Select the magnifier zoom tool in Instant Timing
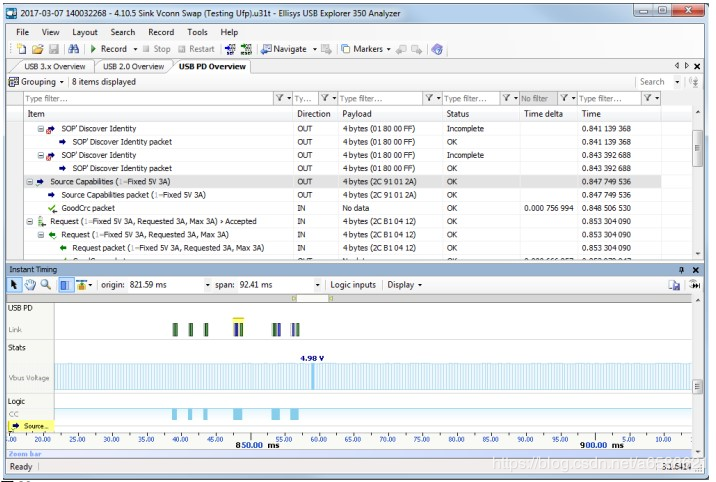 click(x=45, y=285)
